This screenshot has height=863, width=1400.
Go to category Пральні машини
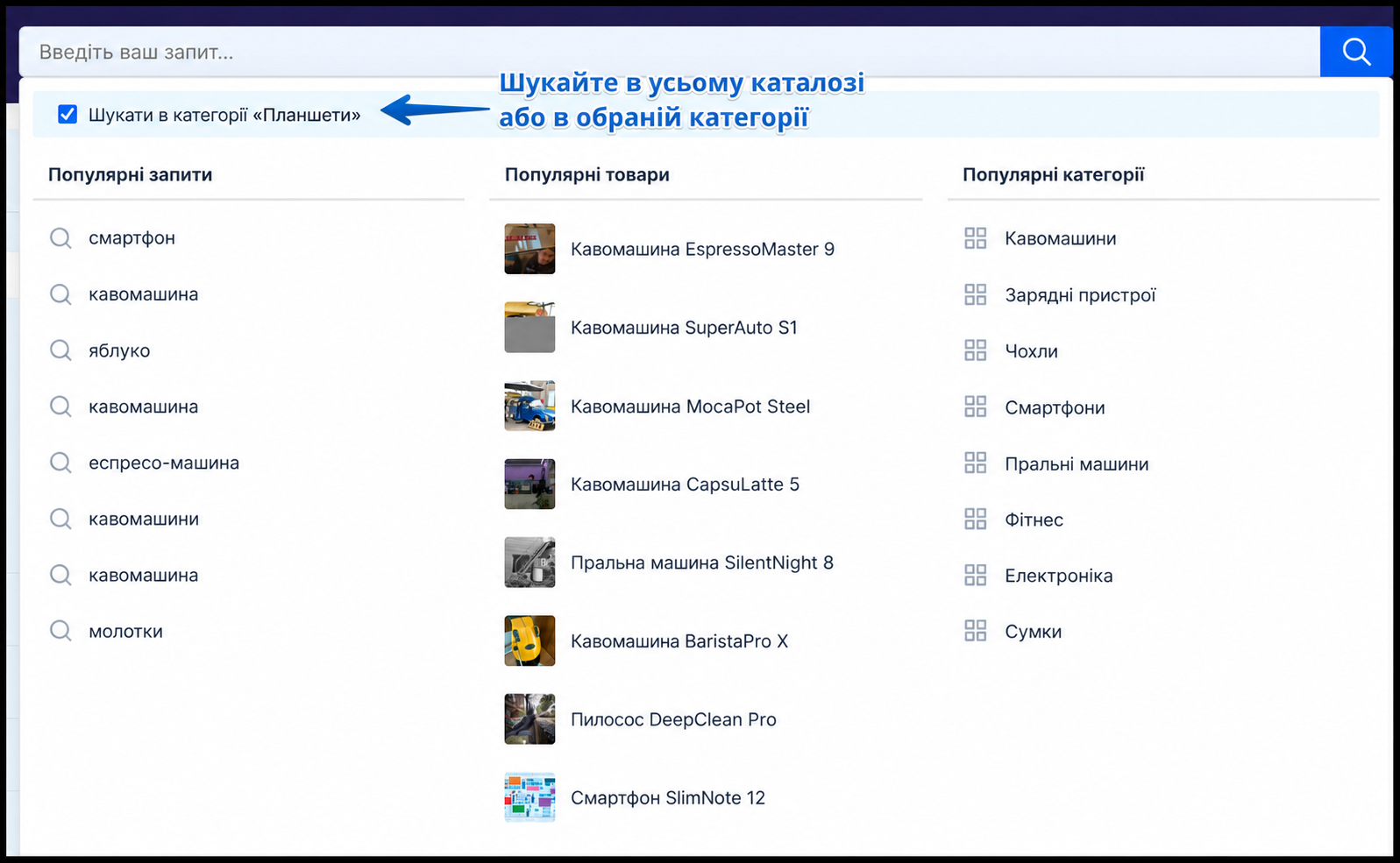point(1077,463)
